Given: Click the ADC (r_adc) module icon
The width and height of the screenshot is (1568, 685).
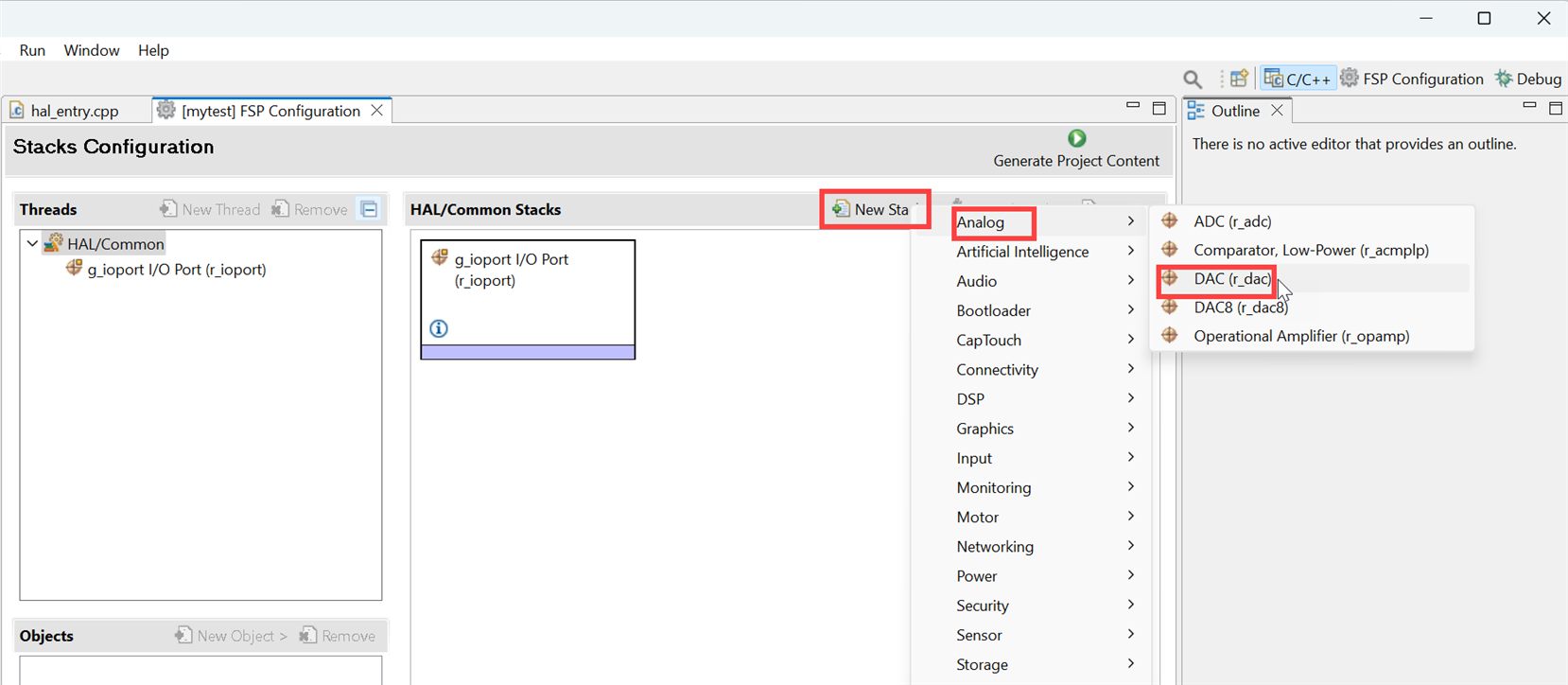Looking at the screenshot, I should click(x=1170, y=220).
